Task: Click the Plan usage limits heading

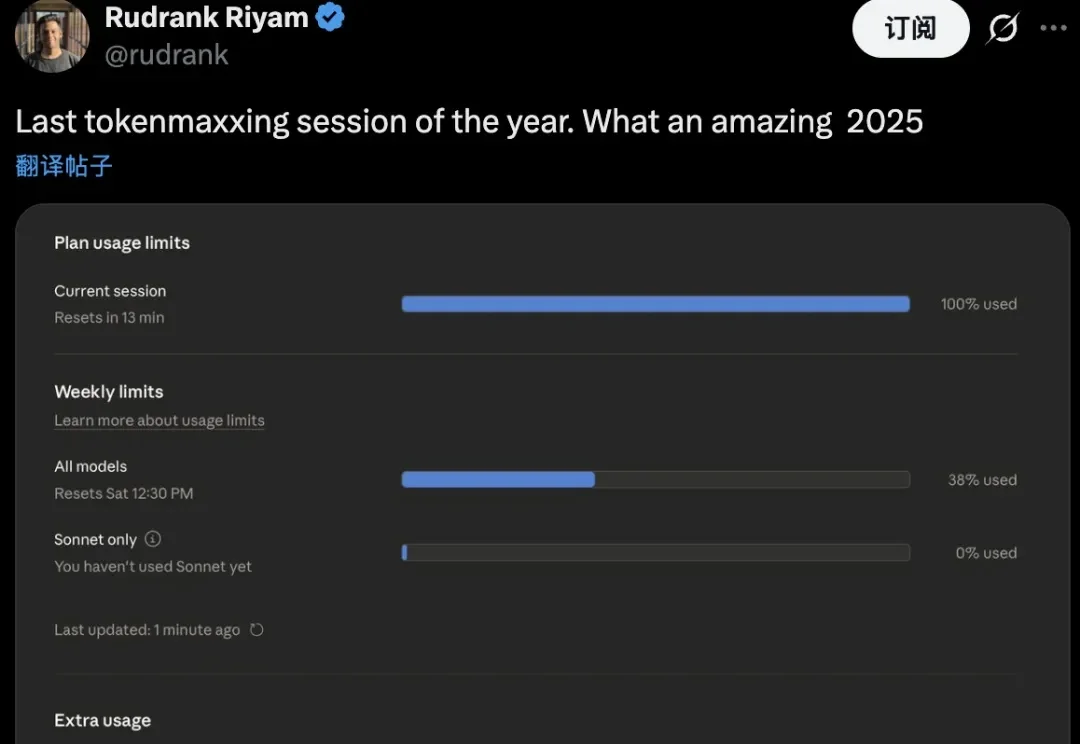Action: [x=122, y=243]
